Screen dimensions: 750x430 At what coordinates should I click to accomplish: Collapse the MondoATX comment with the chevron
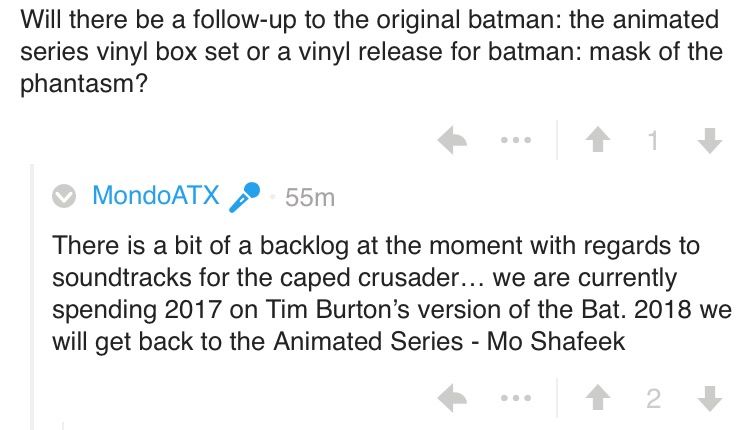click(x=65, y=197)
